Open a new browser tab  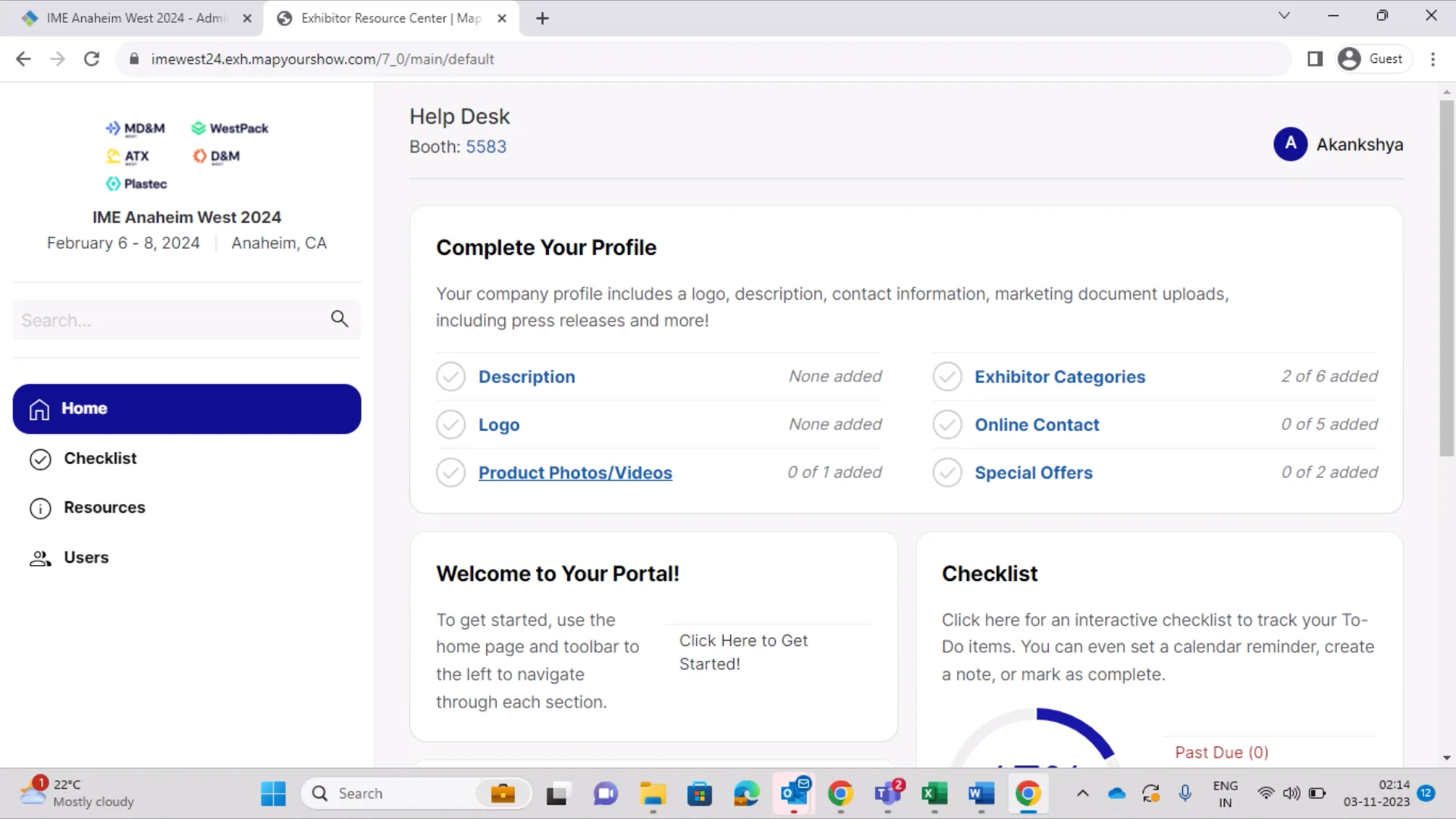[542, 18]
